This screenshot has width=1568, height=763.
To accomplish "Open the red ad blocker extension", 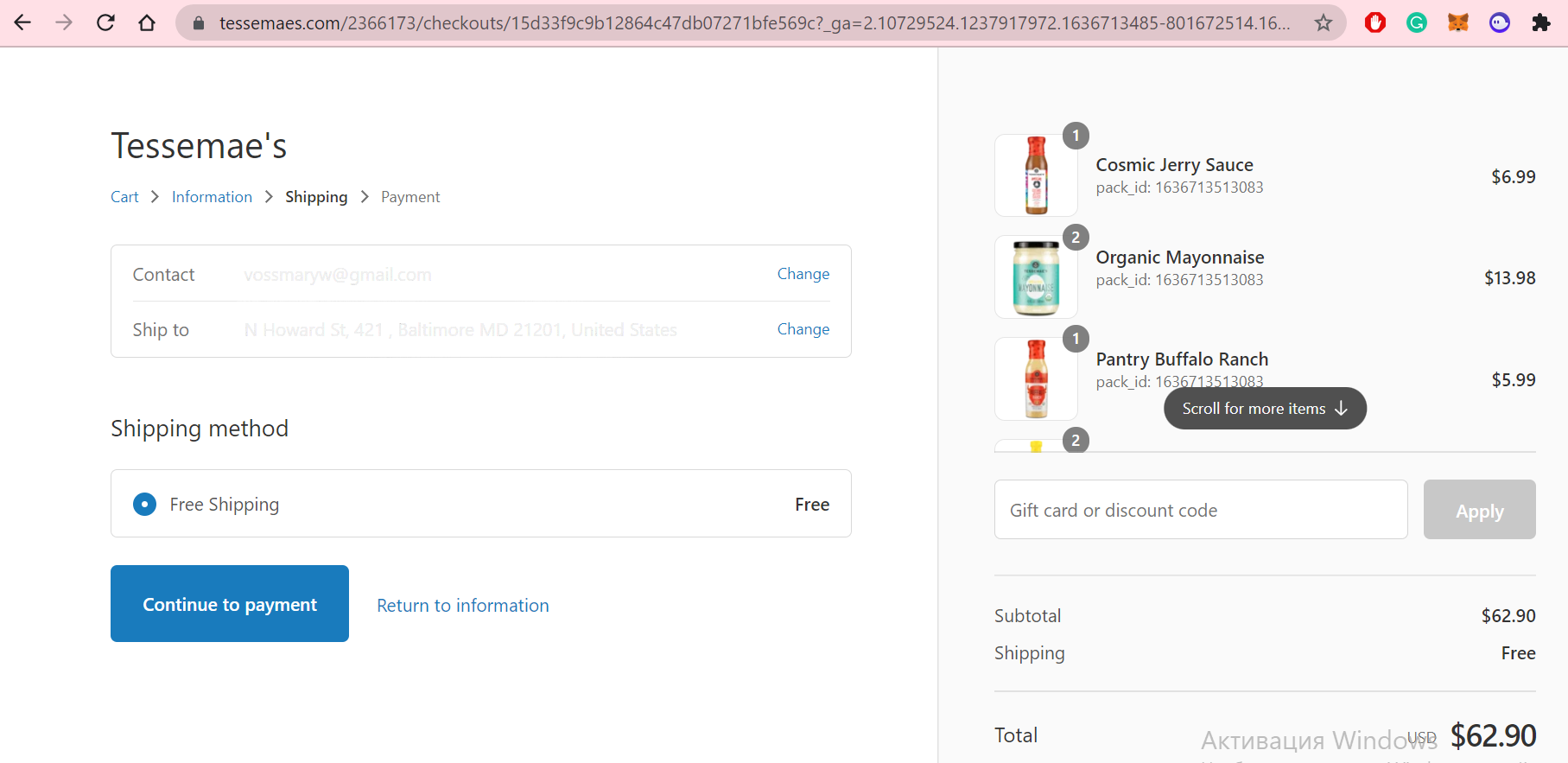I will click(1375, 22).
